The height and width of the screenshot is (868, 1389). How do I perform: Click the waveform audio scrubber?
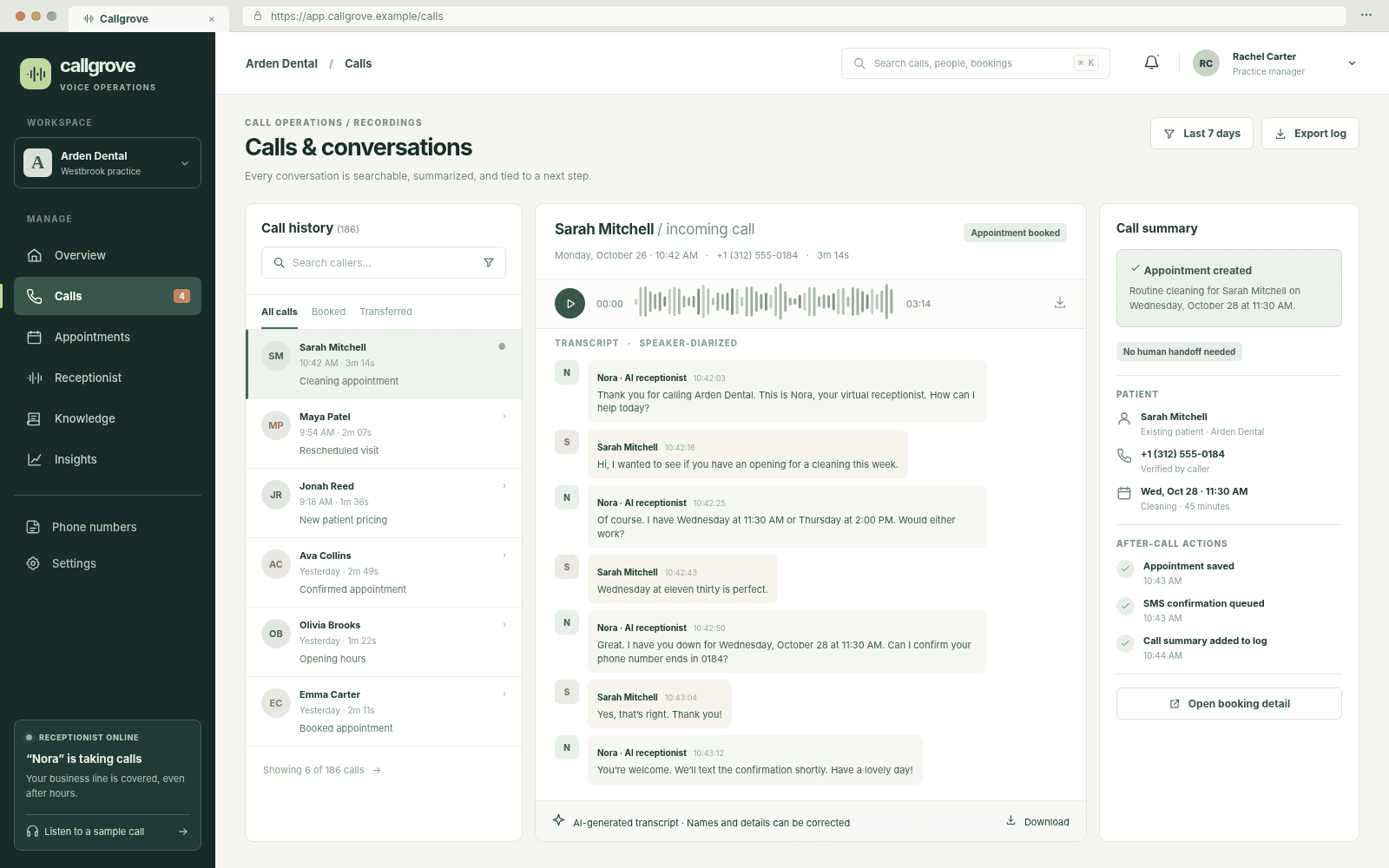point(764,303)
